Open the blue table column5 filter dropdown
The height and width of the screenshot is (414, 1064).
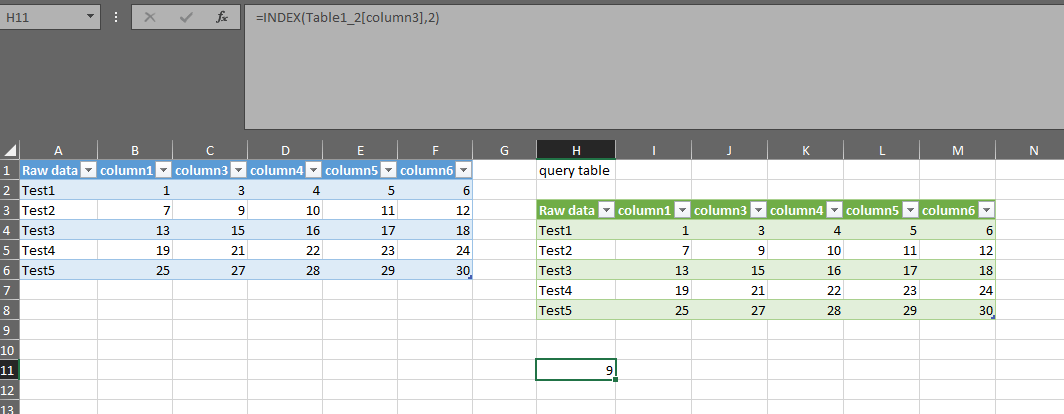click(x=388, y=170)
